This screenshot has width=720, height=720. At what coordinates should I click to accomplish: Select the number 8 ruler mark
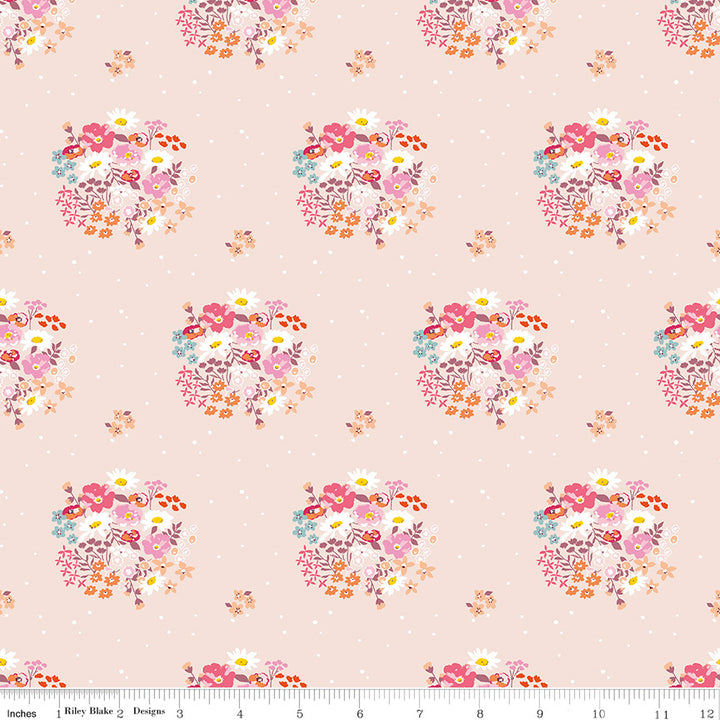coord(479,713)
